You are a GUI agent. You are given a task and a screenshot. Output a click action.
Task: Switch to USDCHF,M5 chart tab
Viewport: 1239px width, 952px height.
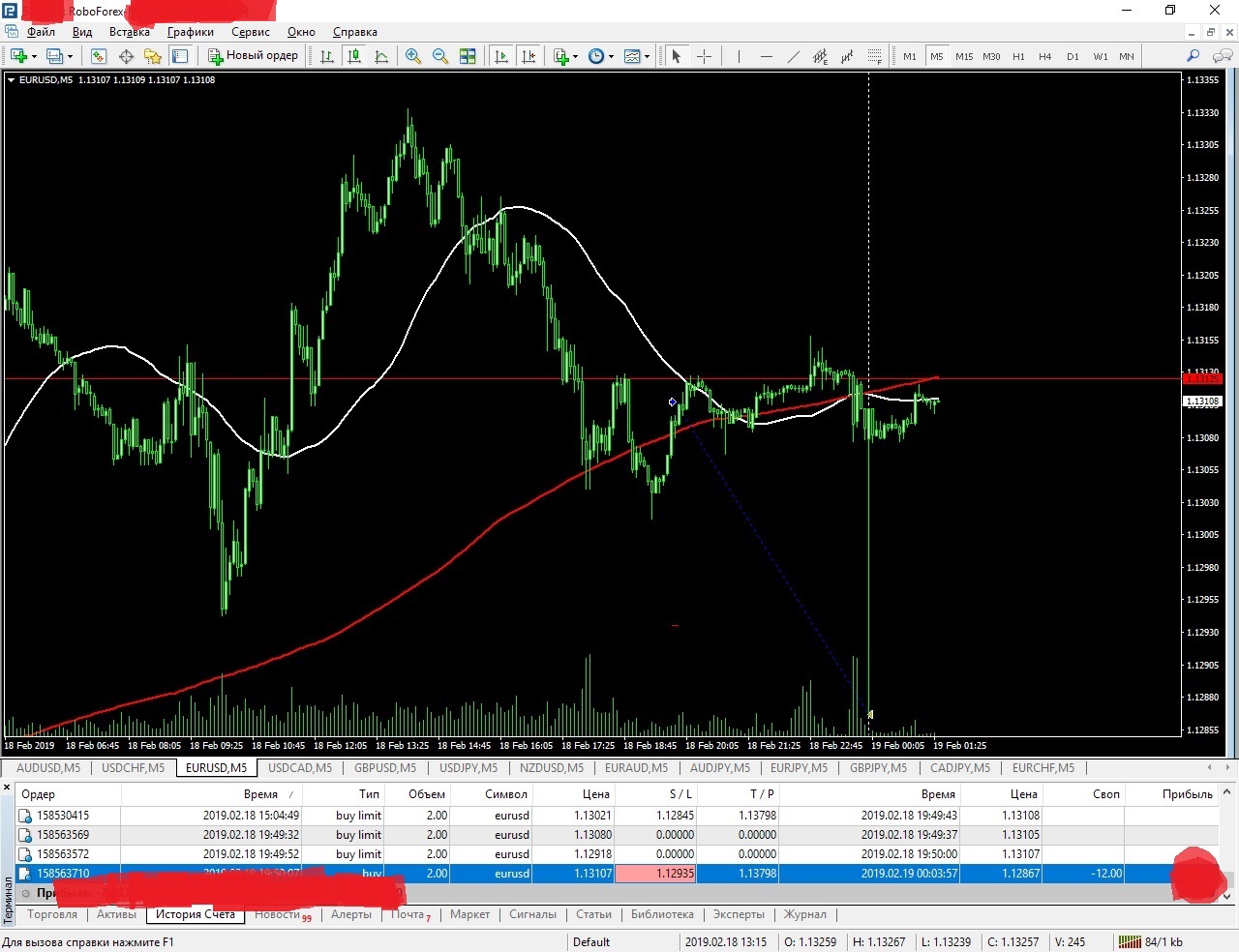coord(134,768)
